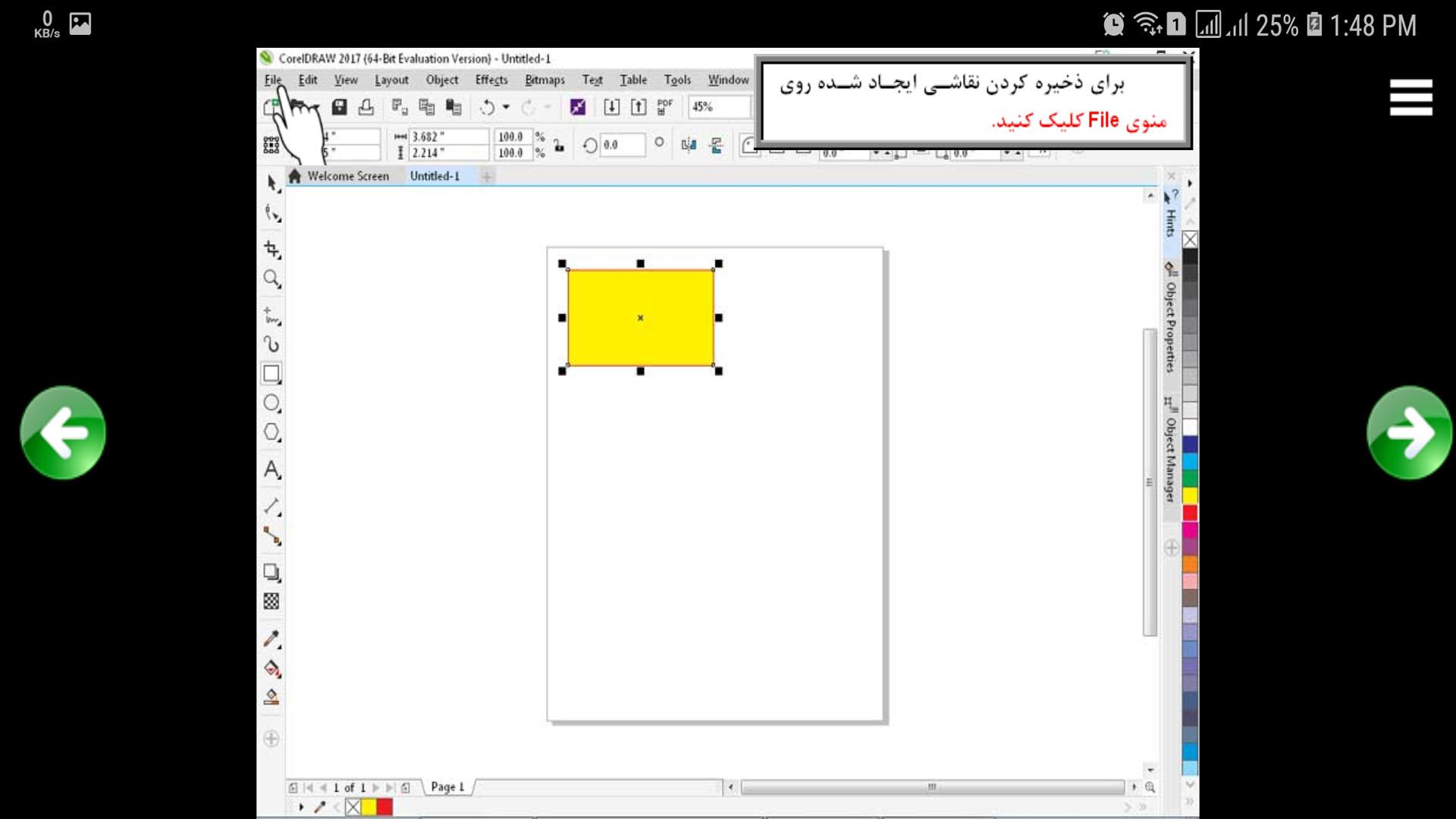1456x819 pixels.
Task: Click the object height field 2.214"
Action: (x=449, y=152)
